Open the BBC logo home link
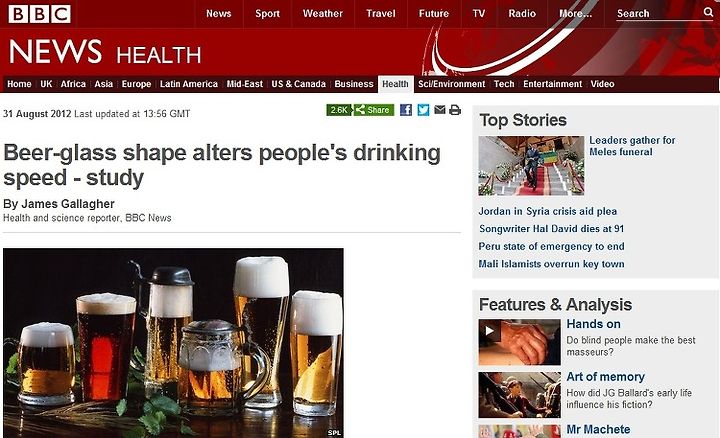 [39, 14]
